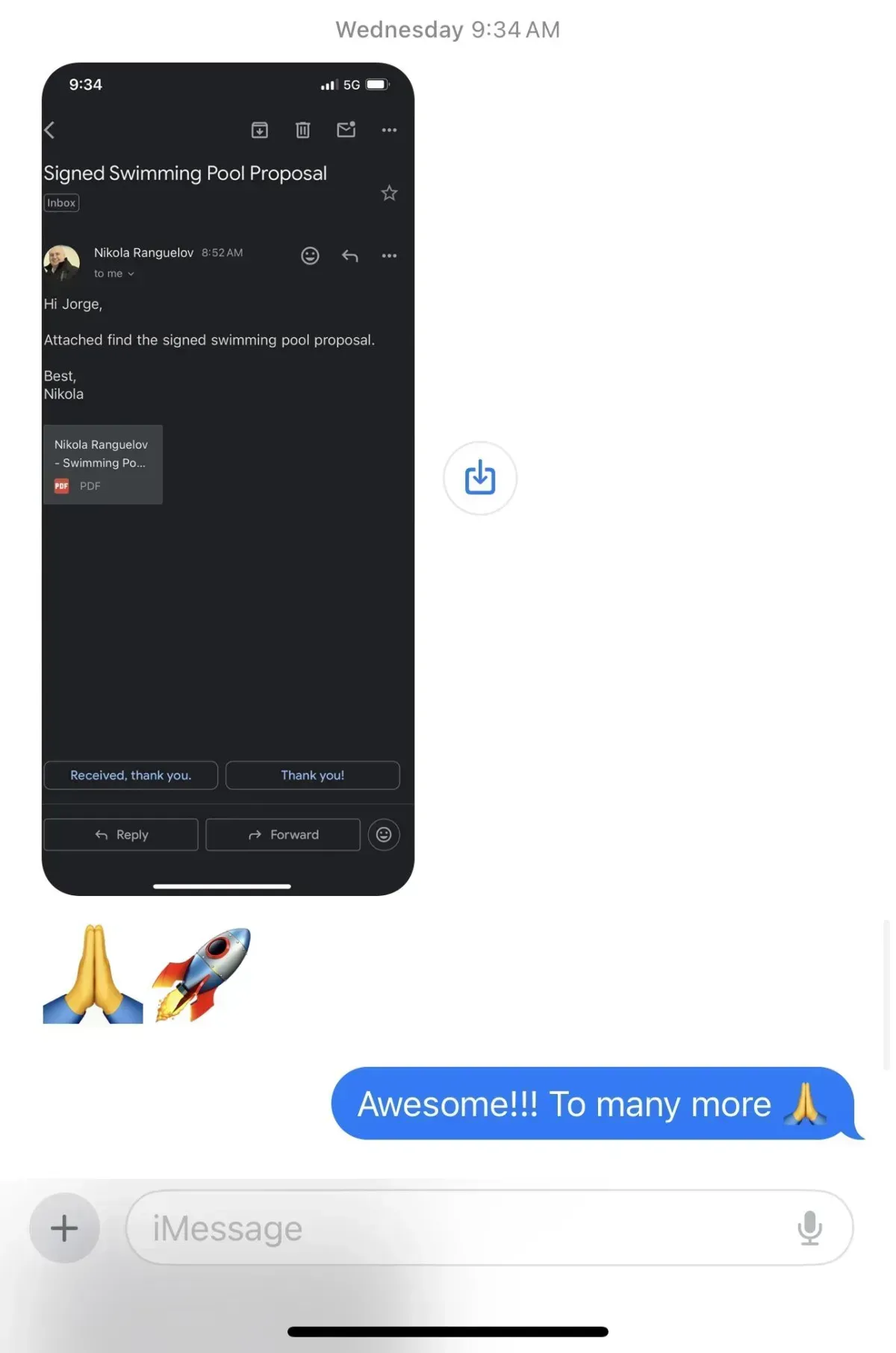Focus the iMessage text field
The height and width of the screenshot is (1353, 896).
489,1228
